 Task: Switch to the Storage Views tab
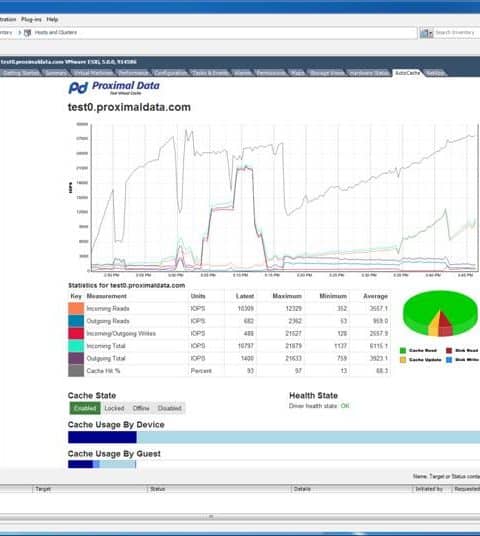326,73
